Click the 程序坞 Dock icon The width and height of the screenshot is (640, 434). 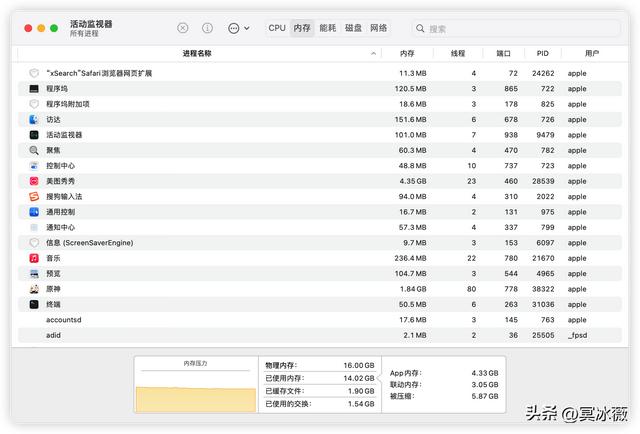coord(34,89)
